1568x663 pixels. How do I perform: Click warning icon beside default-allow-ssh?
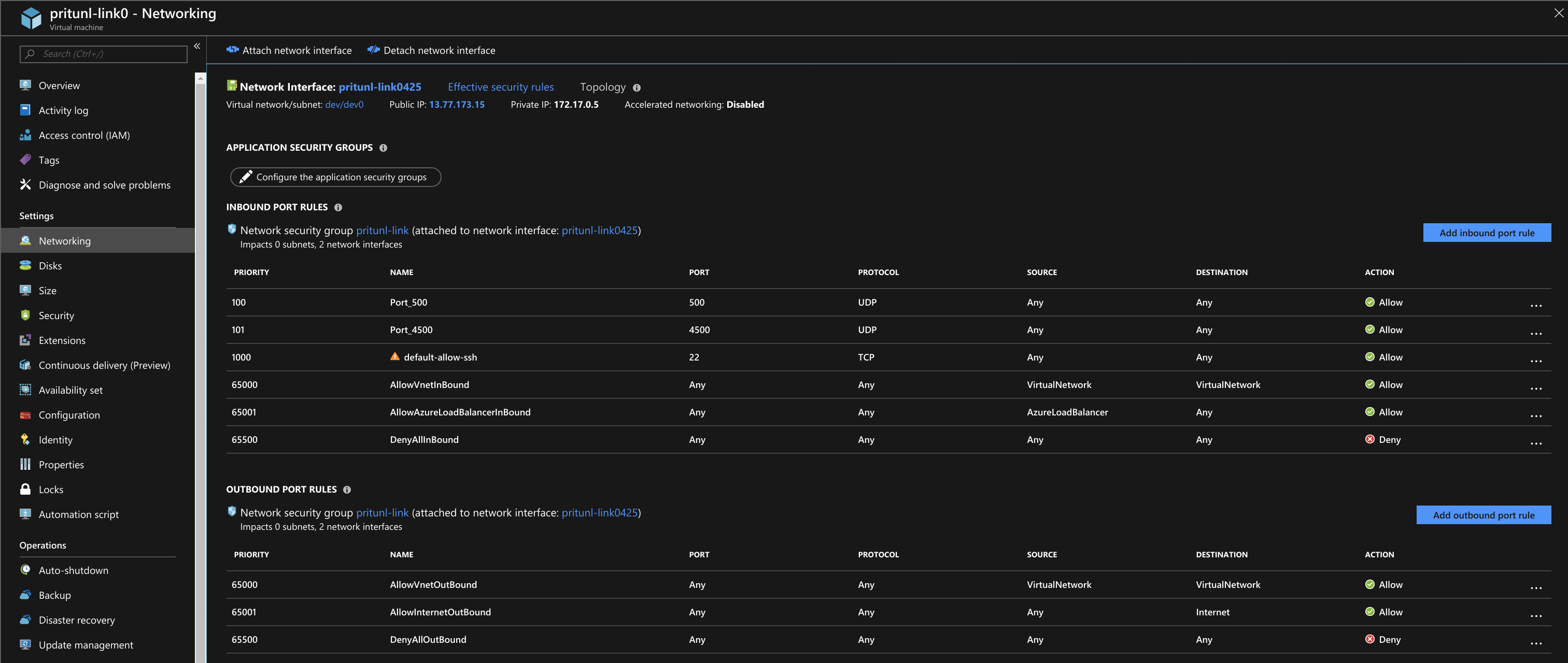(395, 356)
